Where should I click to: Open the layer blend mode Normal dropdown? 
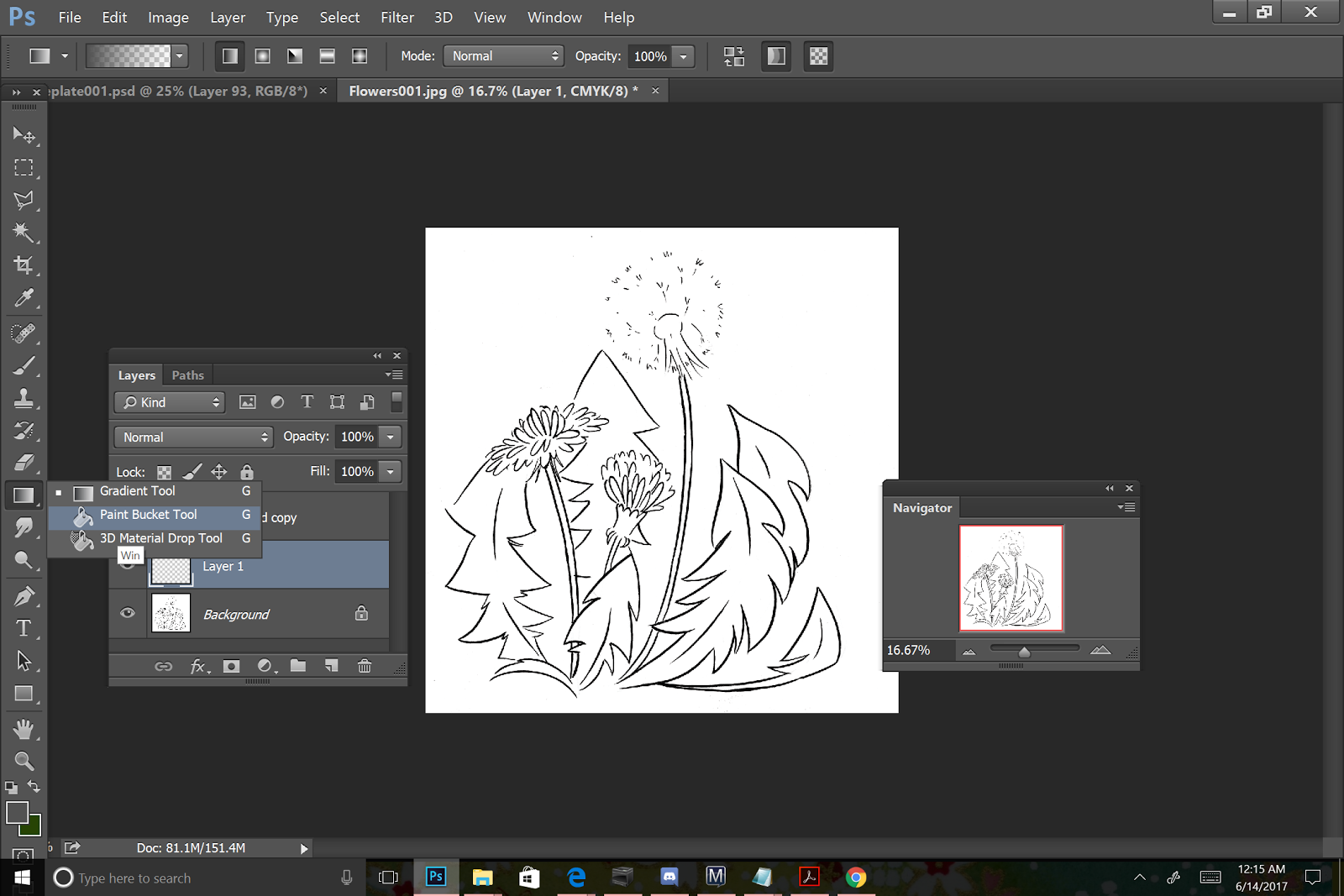click(x=193, y=438)
